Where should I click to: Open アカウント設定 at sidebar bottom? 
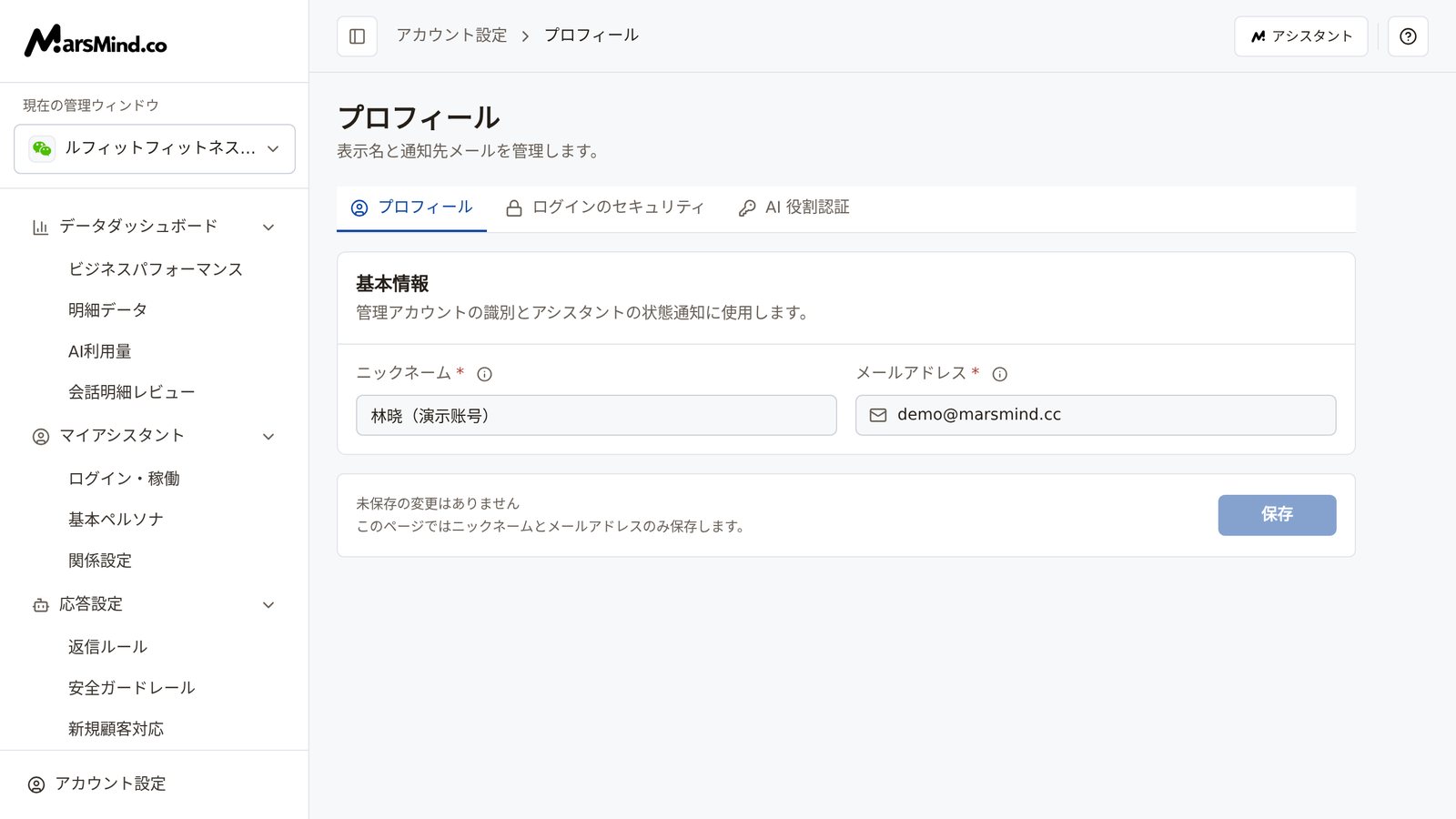coord(96,784)
